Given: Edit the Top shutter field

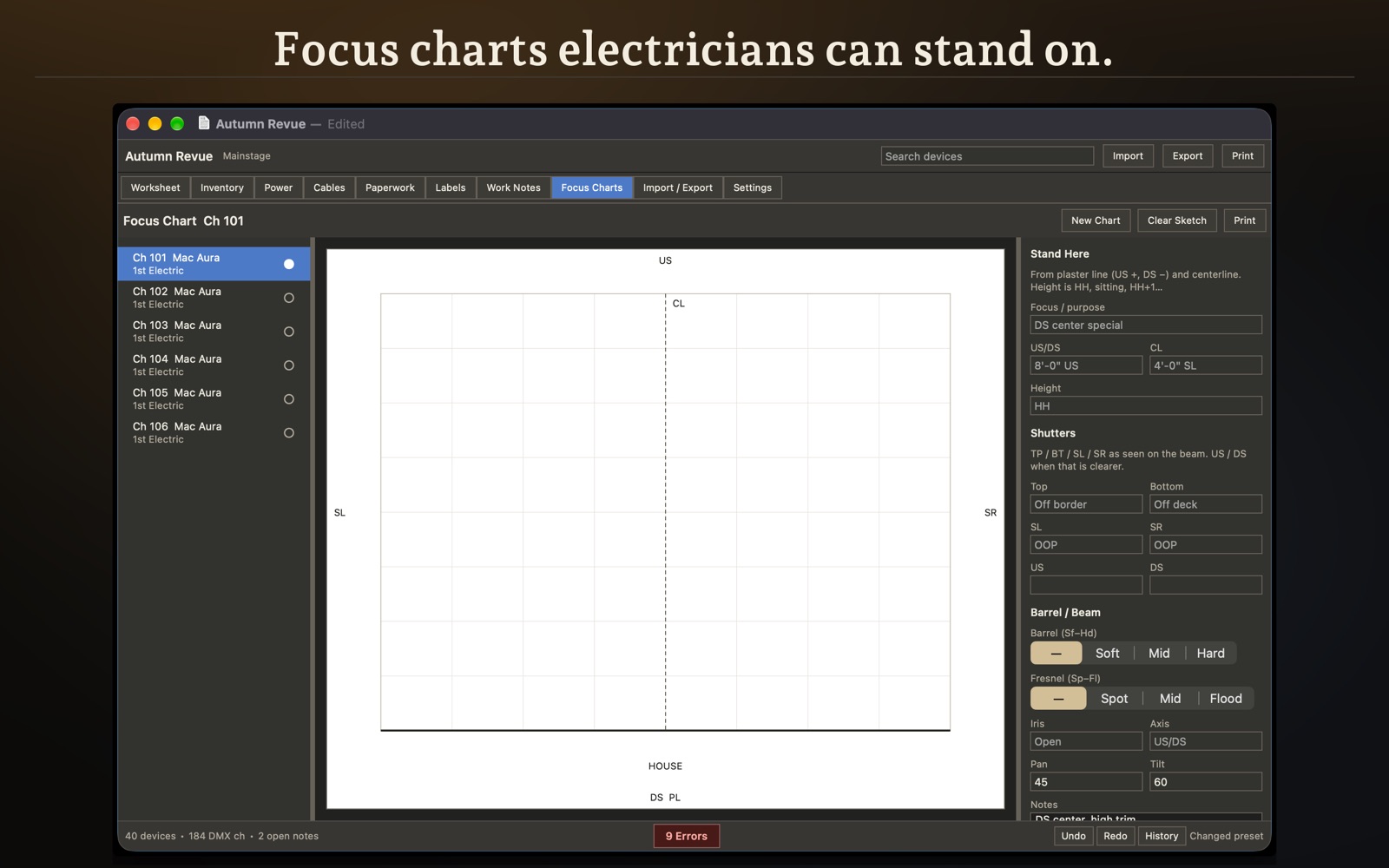Looking at the screenshot, I should coord(1086,504).
